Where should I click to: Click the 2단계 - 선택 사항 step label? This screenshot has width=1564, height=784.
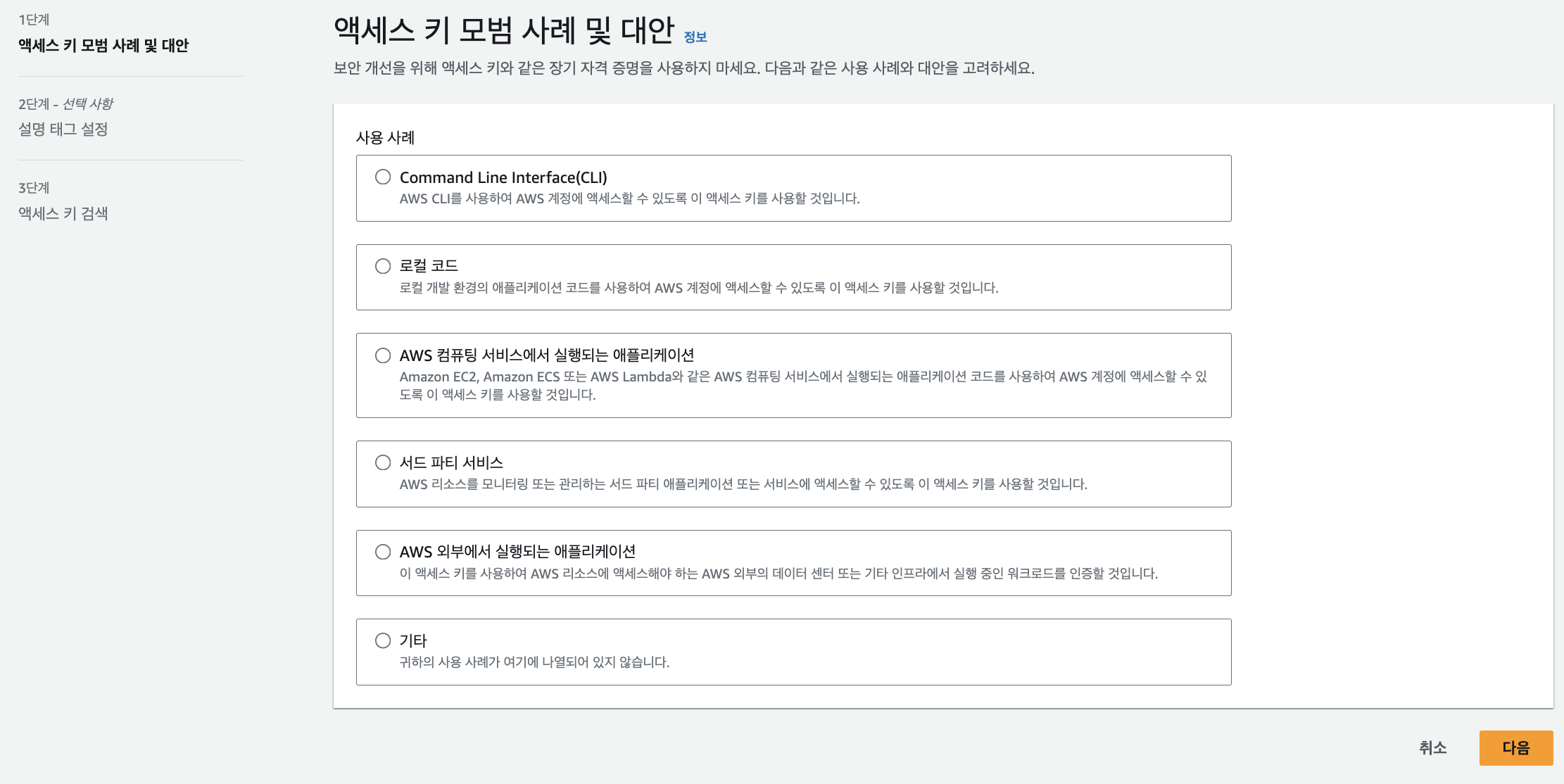(x=65, y=103)
